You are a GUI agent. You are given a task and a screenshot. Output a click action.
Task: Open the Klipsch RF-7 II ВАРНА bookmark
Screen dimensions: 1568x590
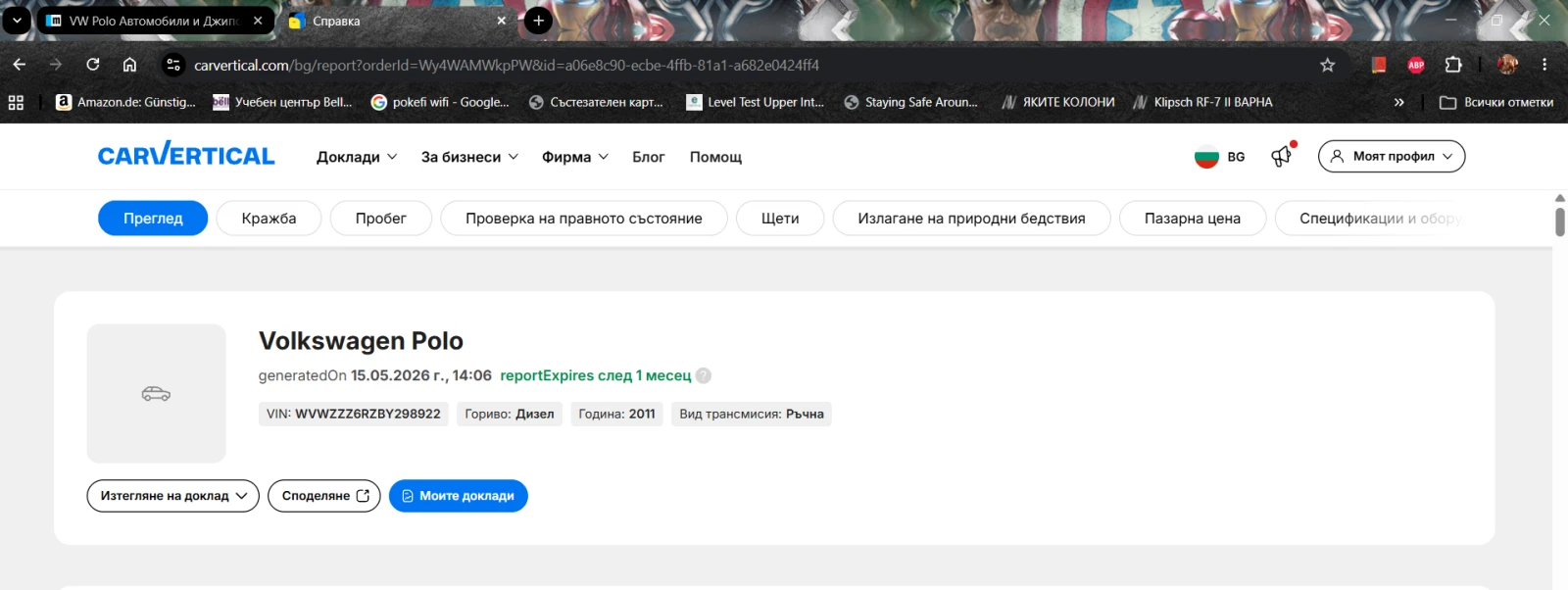click(x=1202, y=102)
